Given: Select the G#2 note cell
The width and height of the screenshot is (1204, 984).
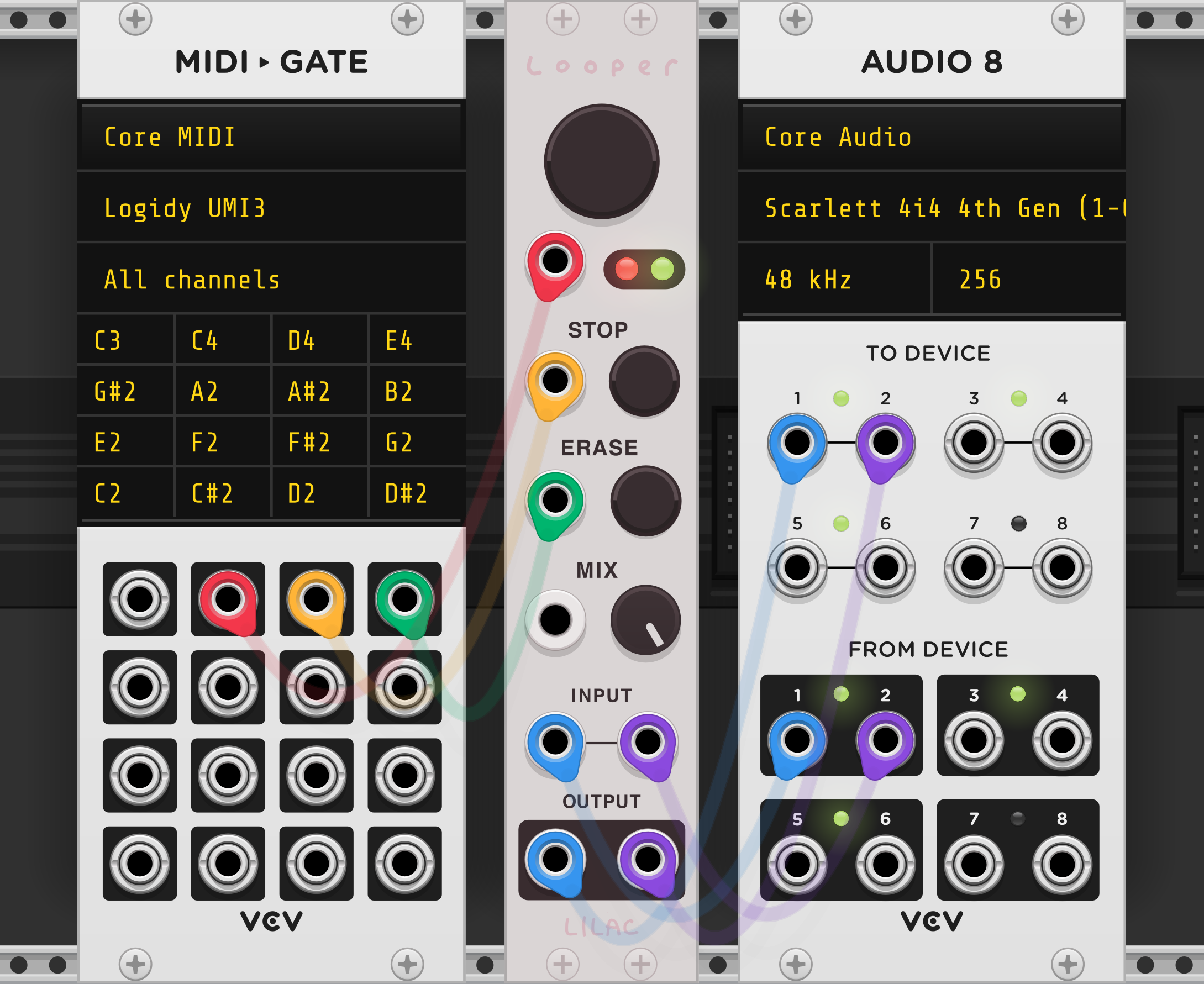Looking at the screenshot, I should 125,391.
